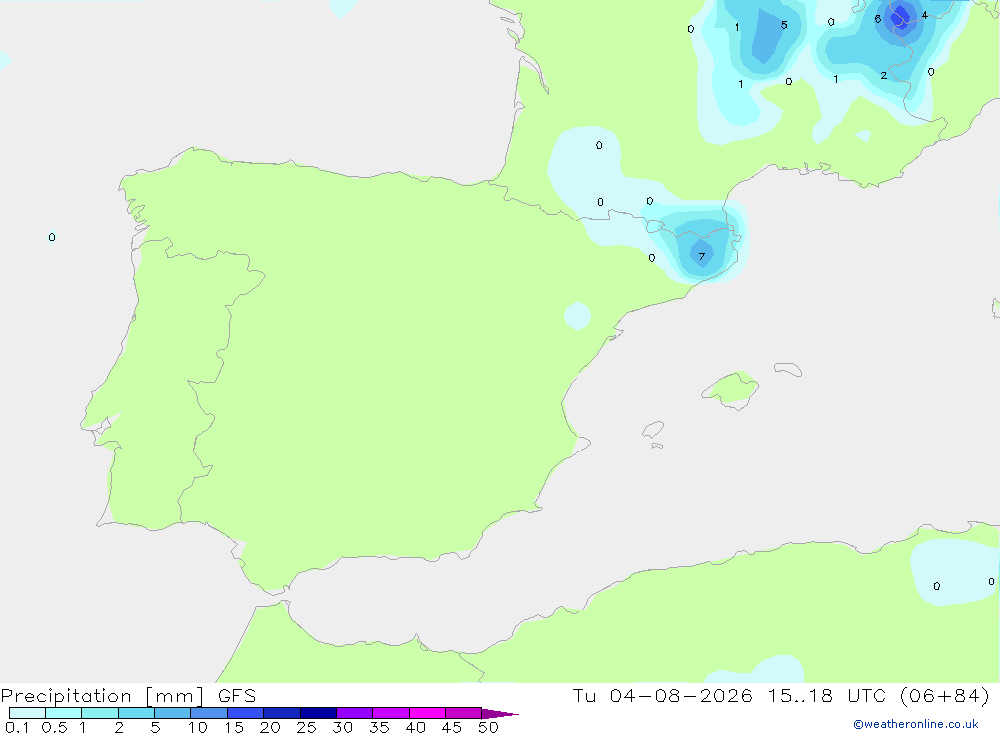Click the 20–25 mm dark blue legend swatch

point(282,713)
